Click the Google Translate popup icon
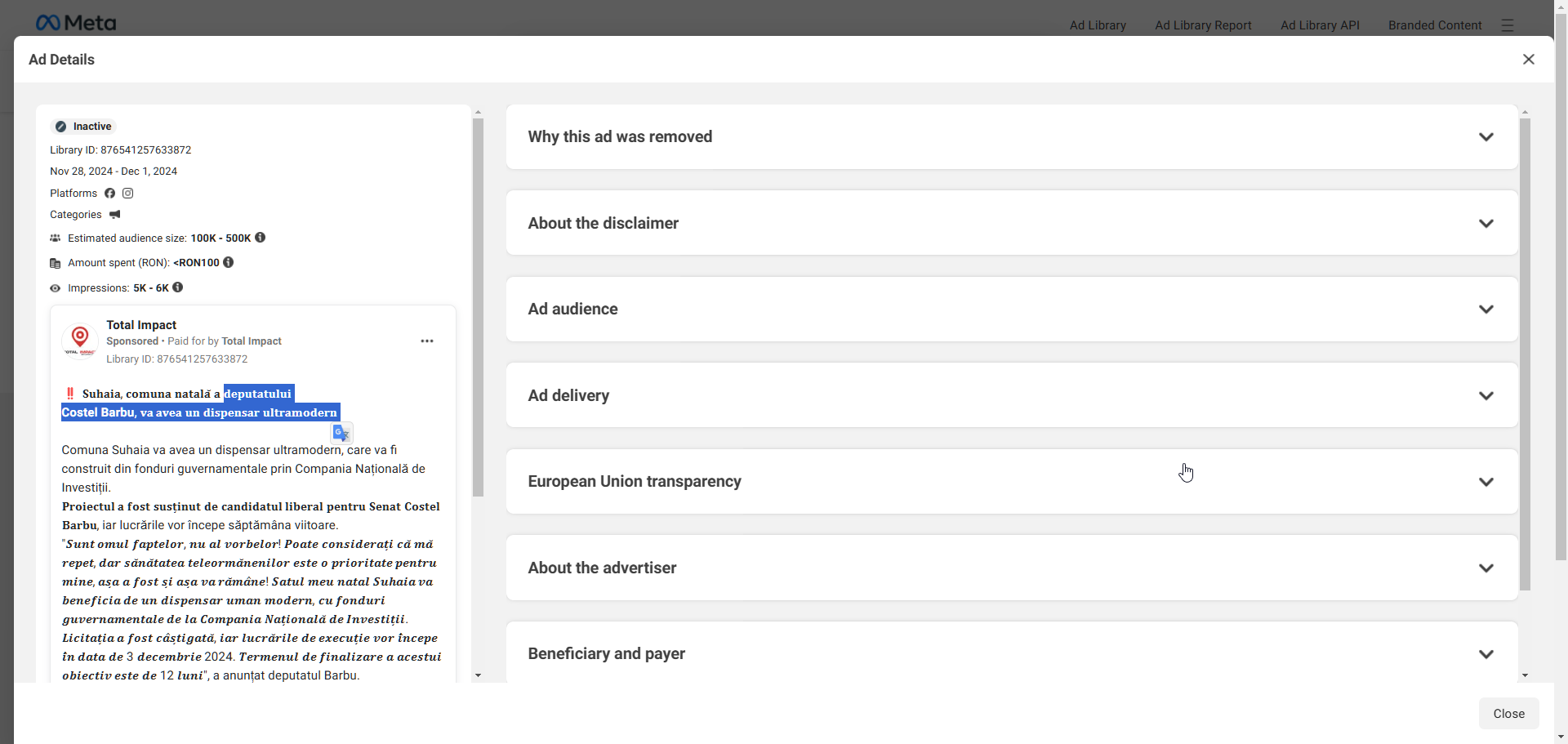1568x744 pixels. coord(341,433)
